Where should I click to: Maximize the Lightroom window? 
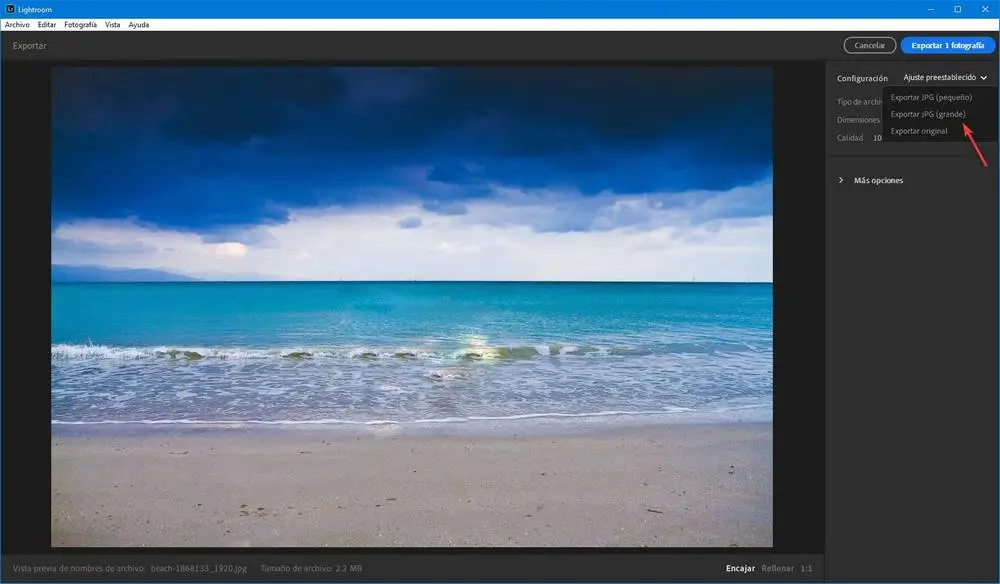click(957, 9)
